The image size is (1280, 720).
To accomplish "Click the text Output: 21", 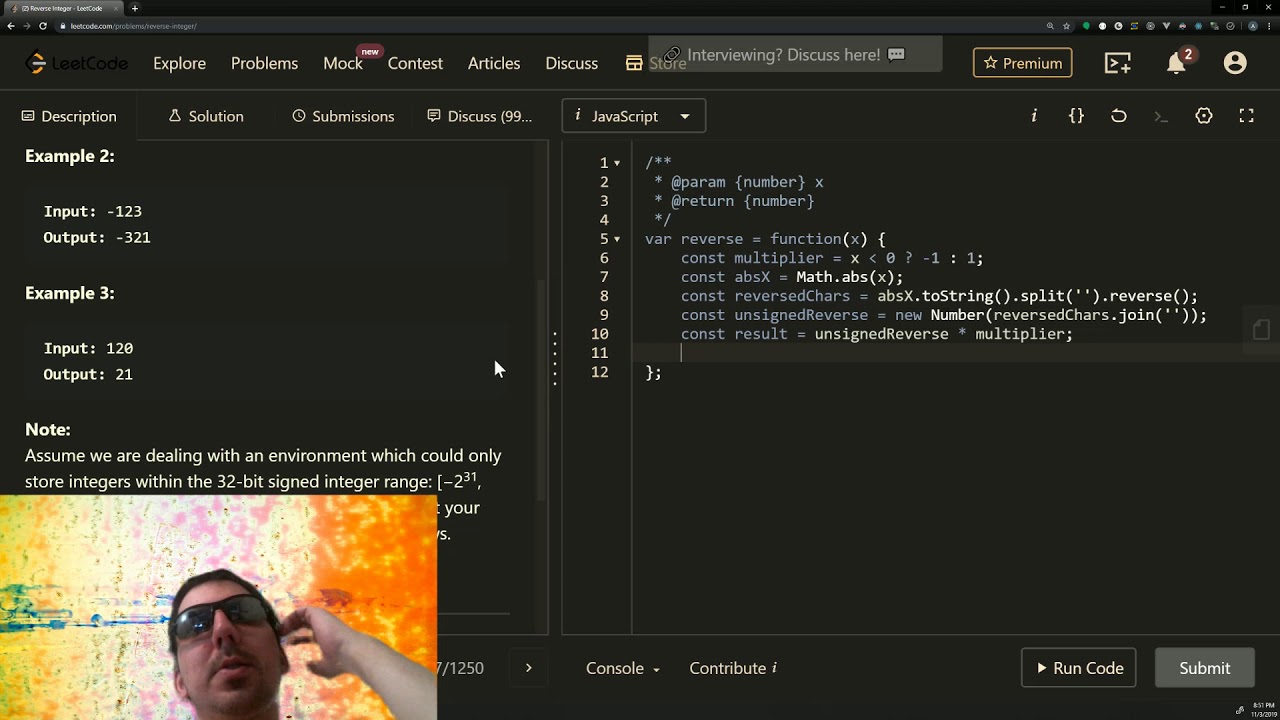I will coord(88,374).
